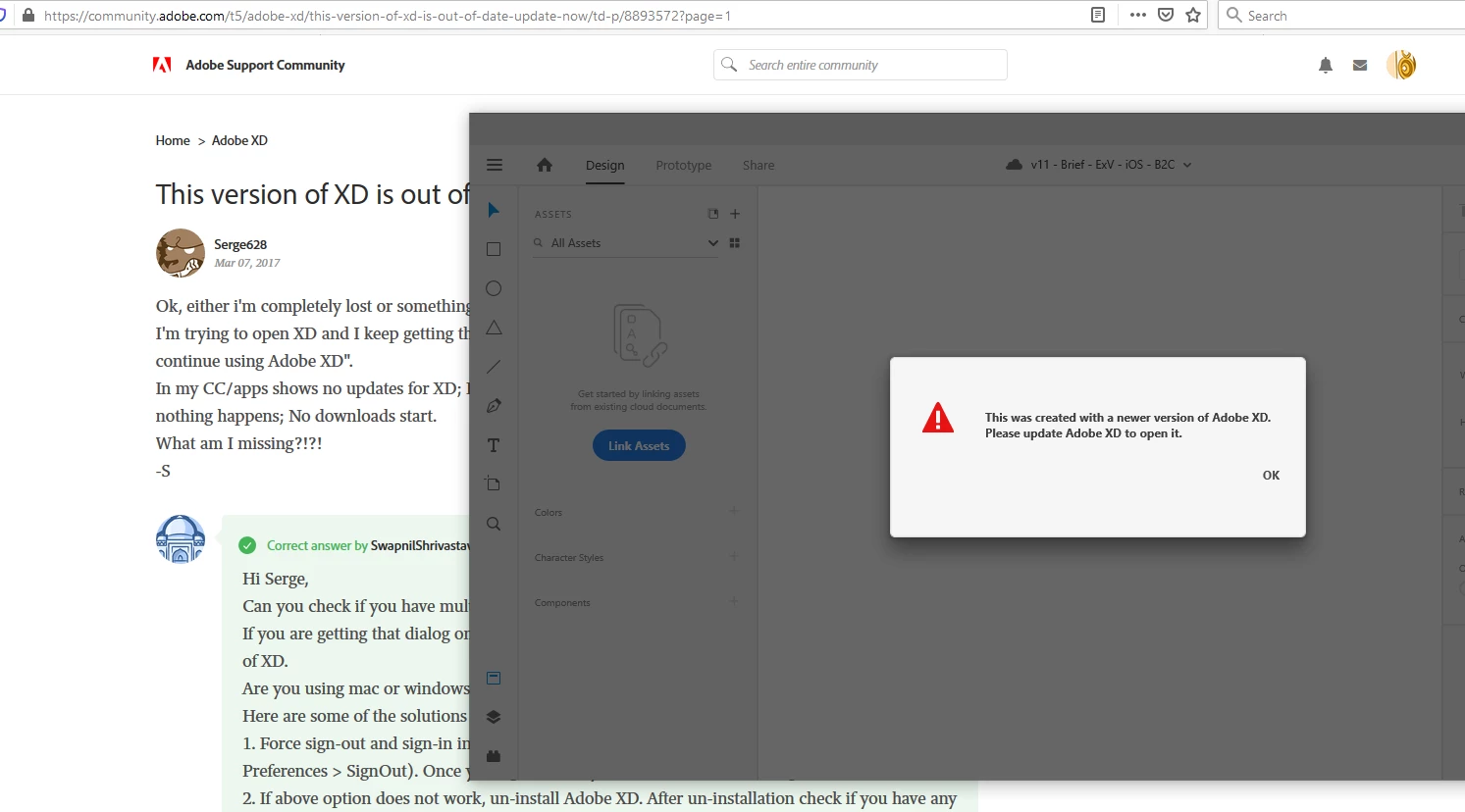Pick the Polygon triangle tool
Screen dimensions: 1465x812
pyautogui.click(x=494, y=328)
